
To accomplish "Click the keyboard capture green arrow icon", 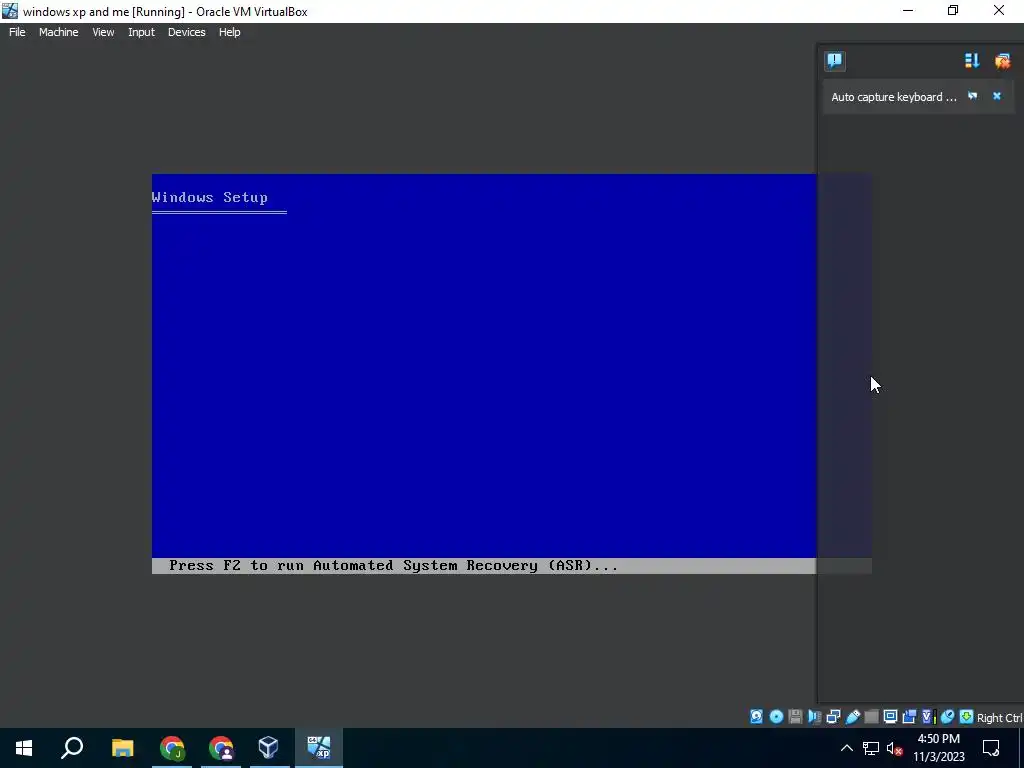I will coord(967,716).
